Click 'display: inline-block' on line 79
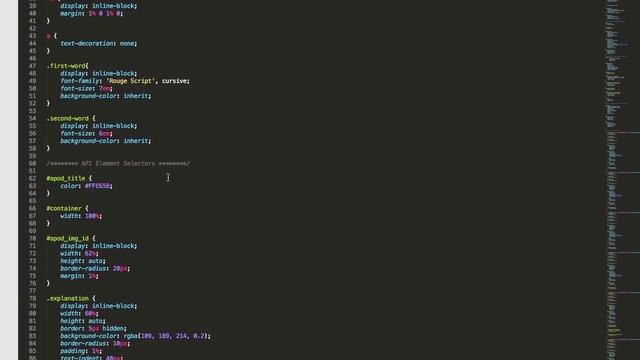Screen dimensions: 640x360 (x=98, y=306)
